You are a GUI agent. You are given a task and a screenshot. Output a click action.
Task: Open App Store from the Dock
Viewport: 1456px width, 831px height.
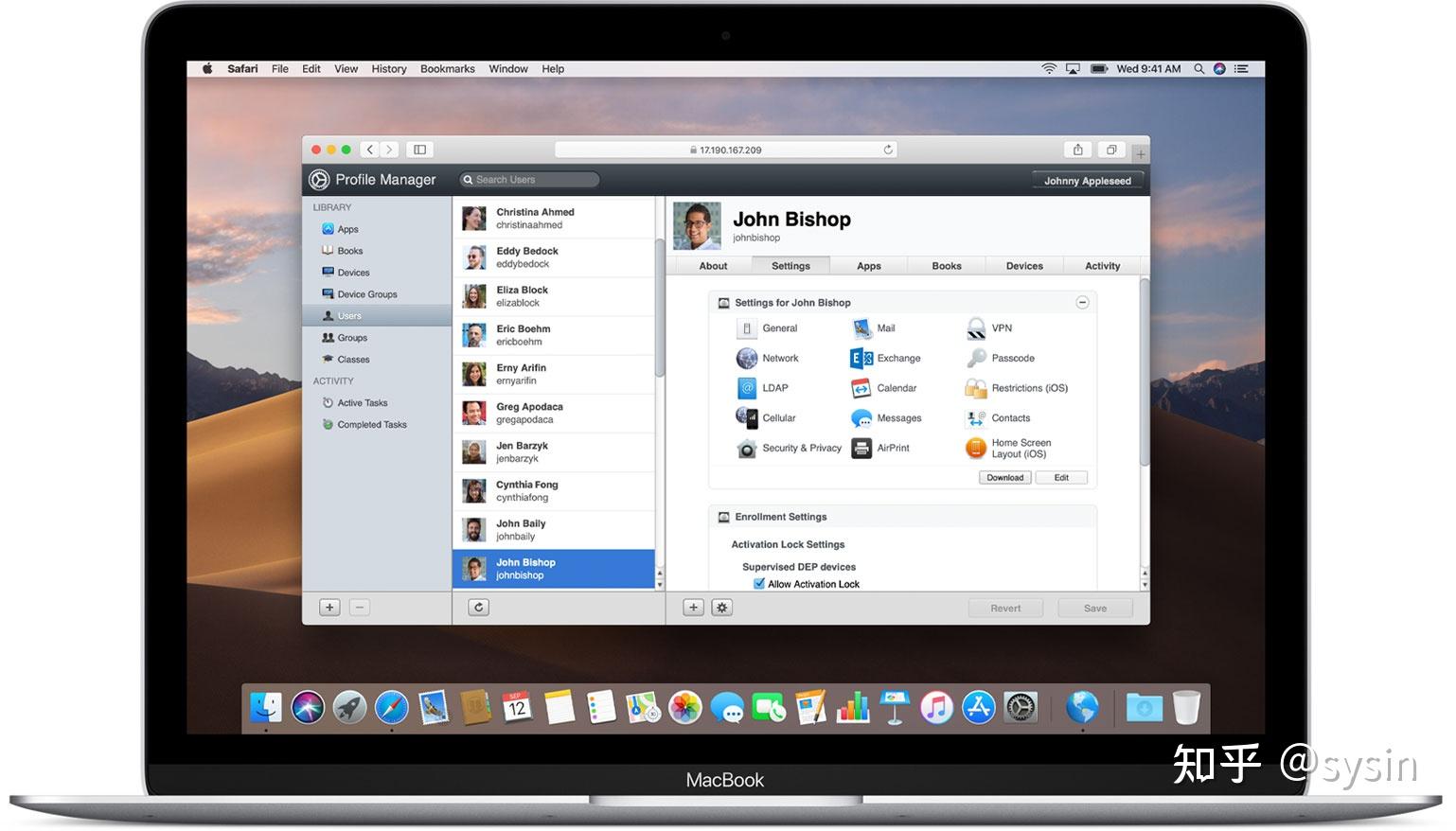click(x=979, y=707)
